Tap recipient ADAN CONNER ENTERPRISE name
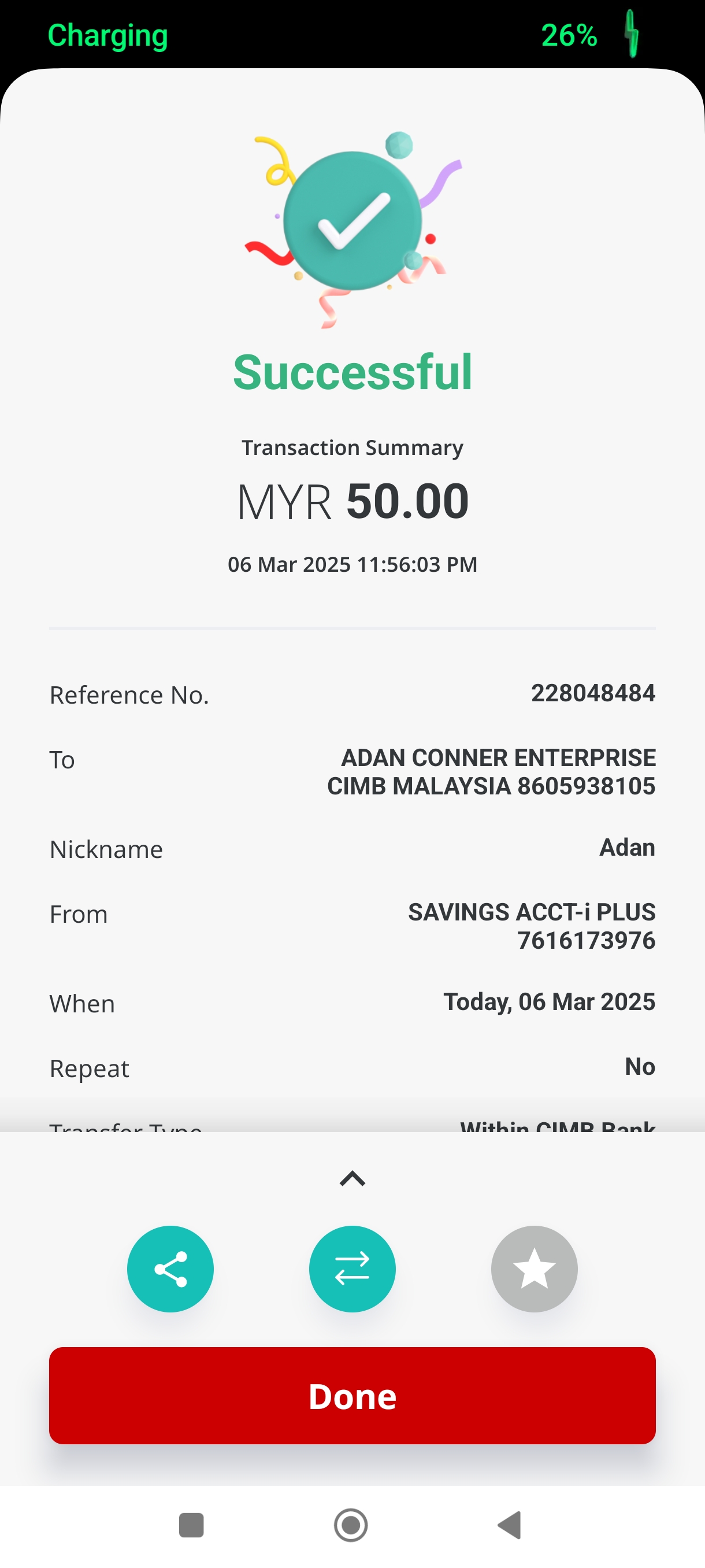This screenshot has height=1568, width=705. click(x=498, y=758)
